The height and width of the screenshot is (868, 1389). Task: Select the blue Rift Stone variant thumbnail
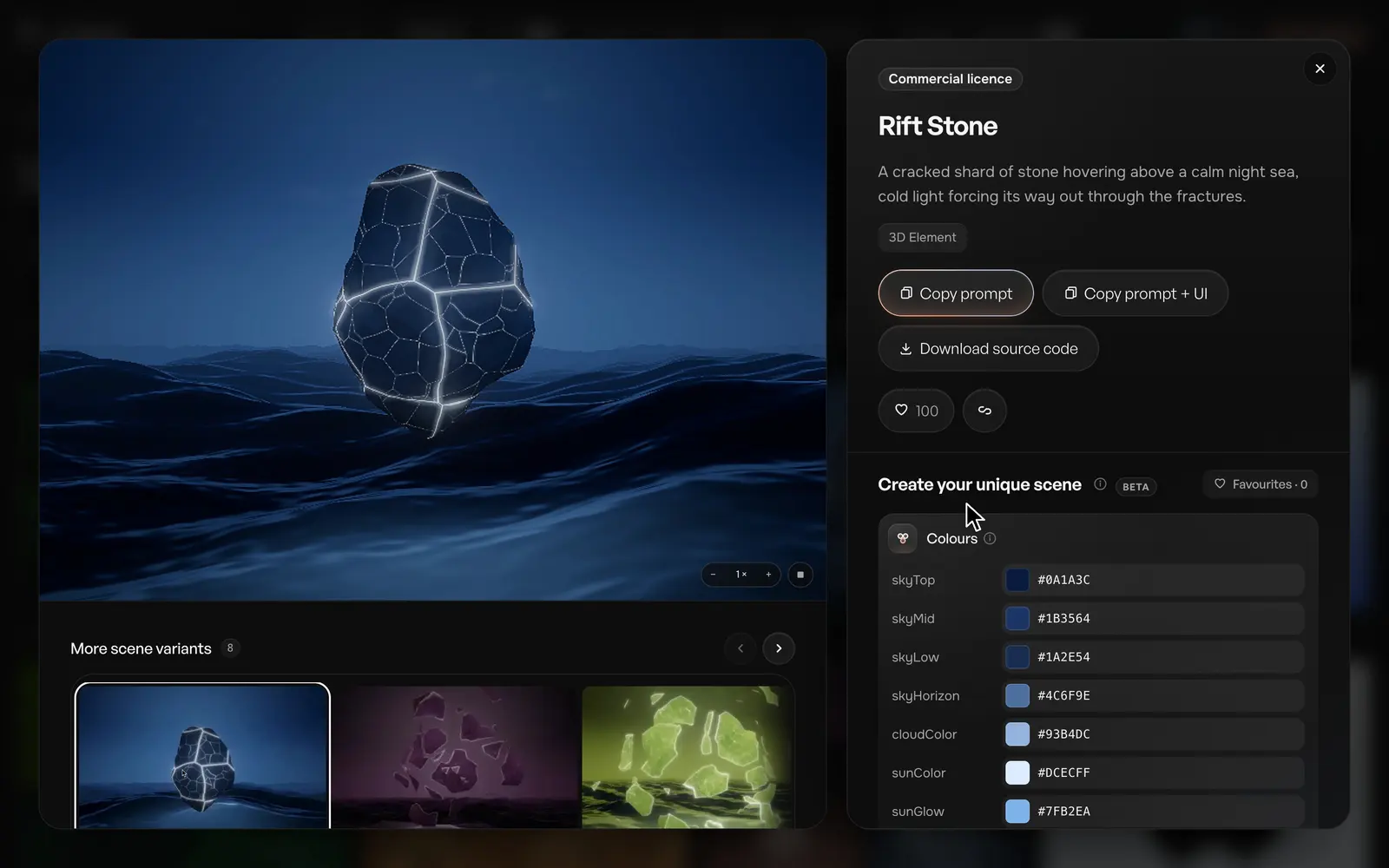point(202,756)
